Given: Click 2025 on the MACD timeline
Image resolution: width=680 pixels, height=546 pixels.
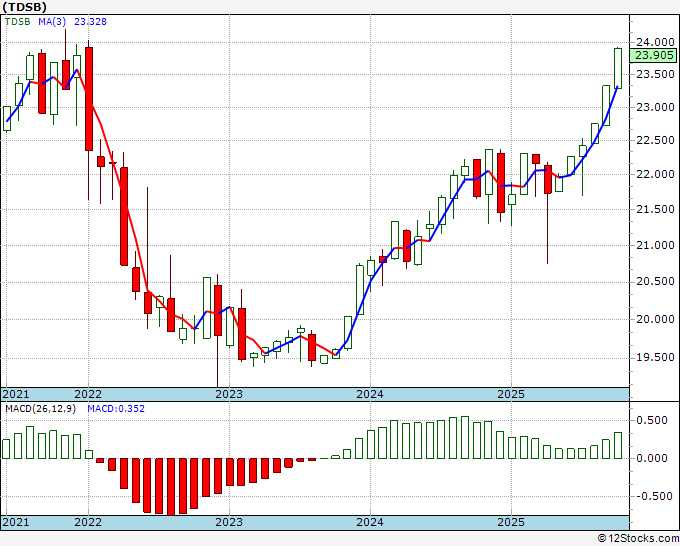Looking at the screenshot, I should [511, 522].
